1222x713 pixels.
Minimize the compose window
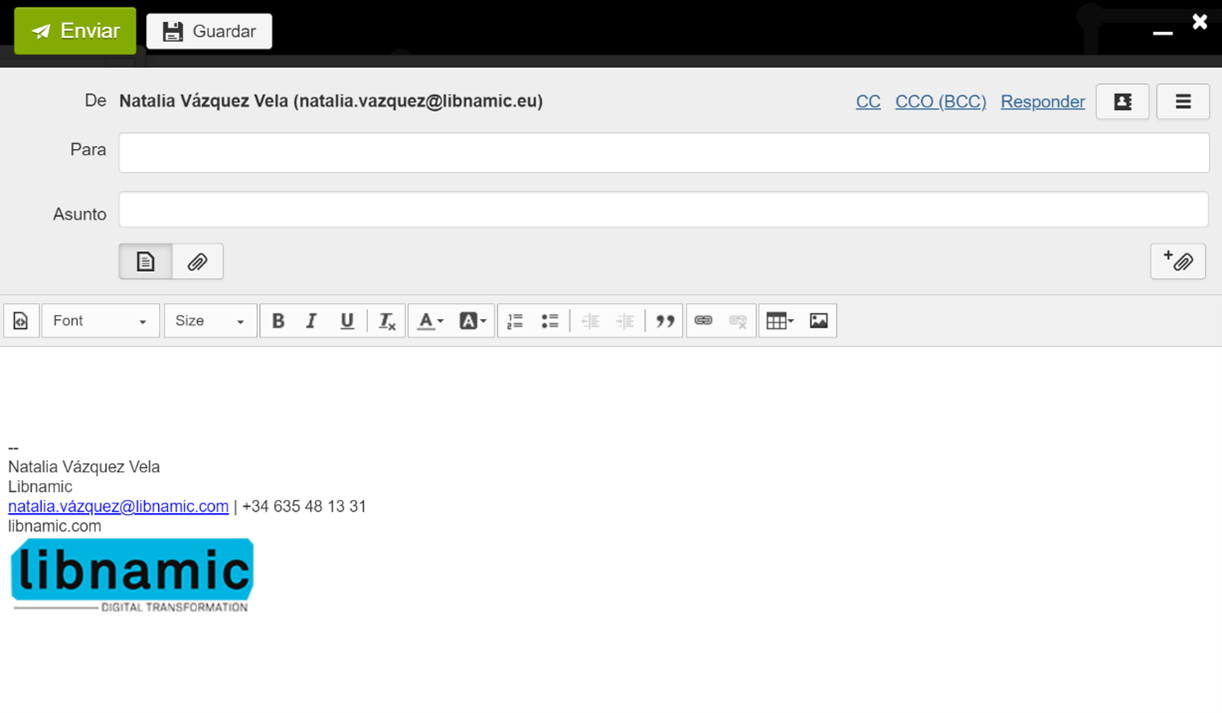(x=1162, y=33)
